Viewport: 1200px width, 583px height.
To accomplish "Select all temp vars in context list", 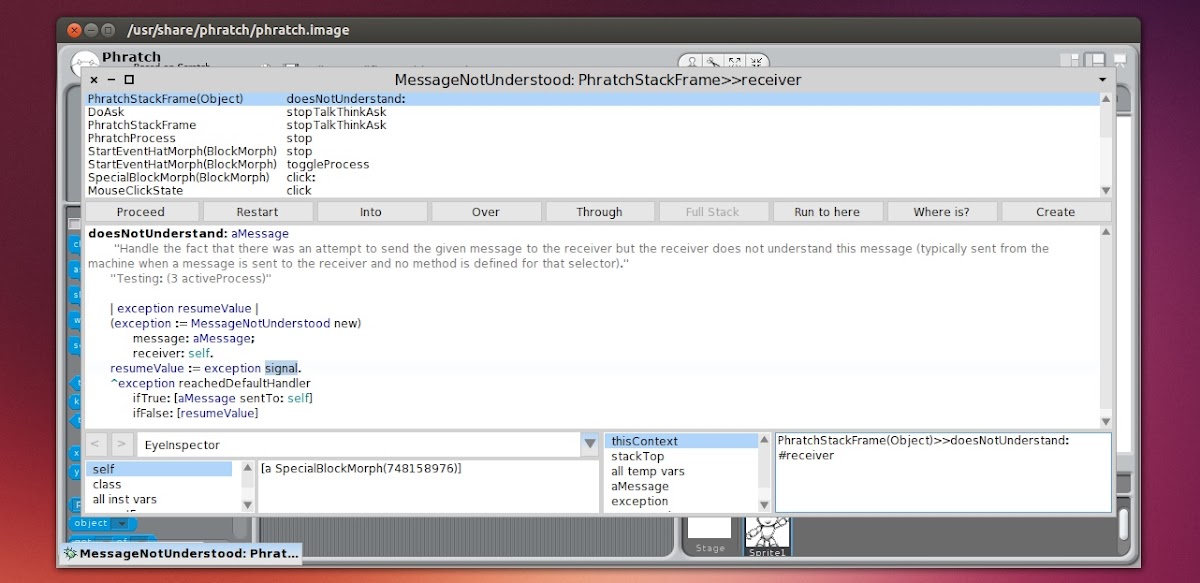I will pyautogui.click(x=682, y=471).
